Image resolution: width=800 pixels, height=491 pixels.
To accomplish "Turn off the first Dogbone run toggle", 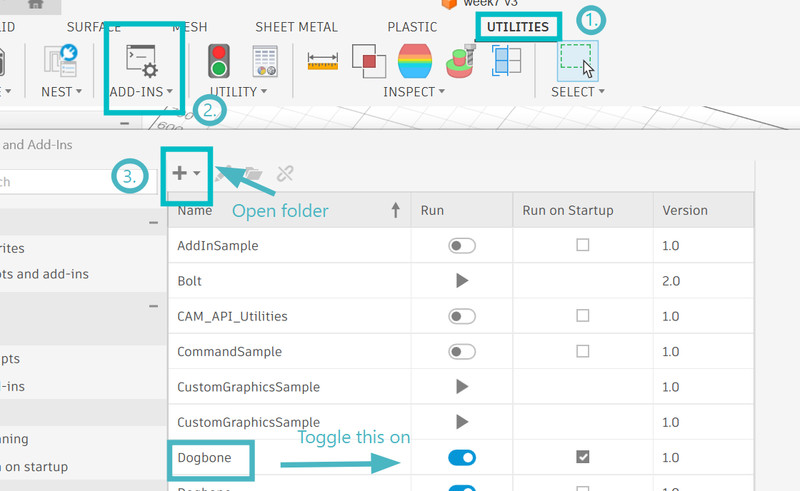I will (462, 457).
